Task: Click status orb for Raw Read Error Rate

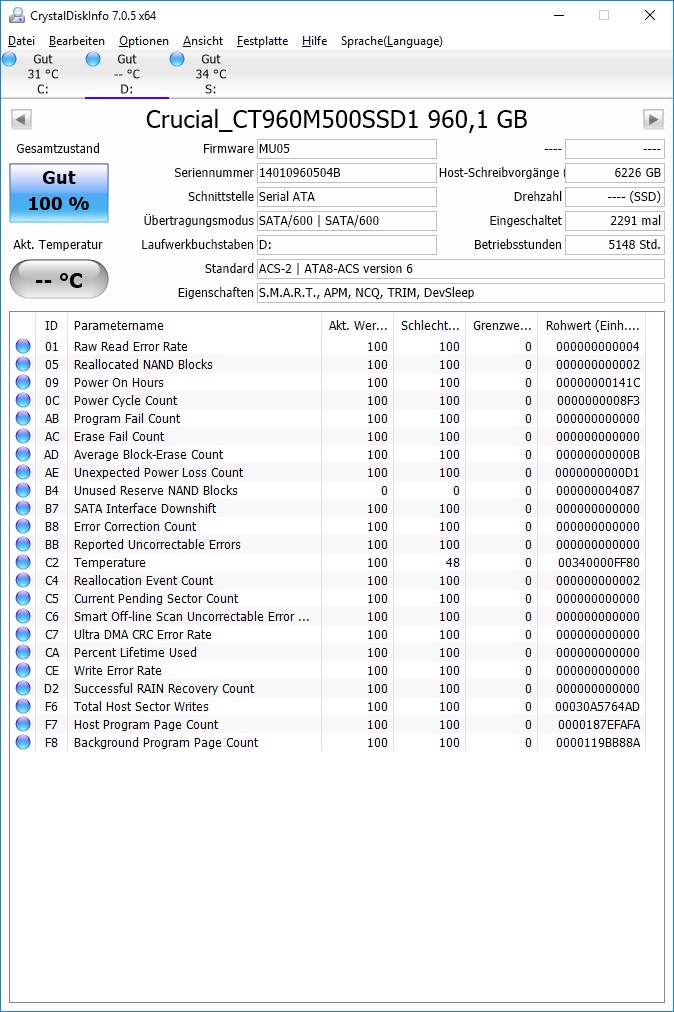Action: pos(23,347)
